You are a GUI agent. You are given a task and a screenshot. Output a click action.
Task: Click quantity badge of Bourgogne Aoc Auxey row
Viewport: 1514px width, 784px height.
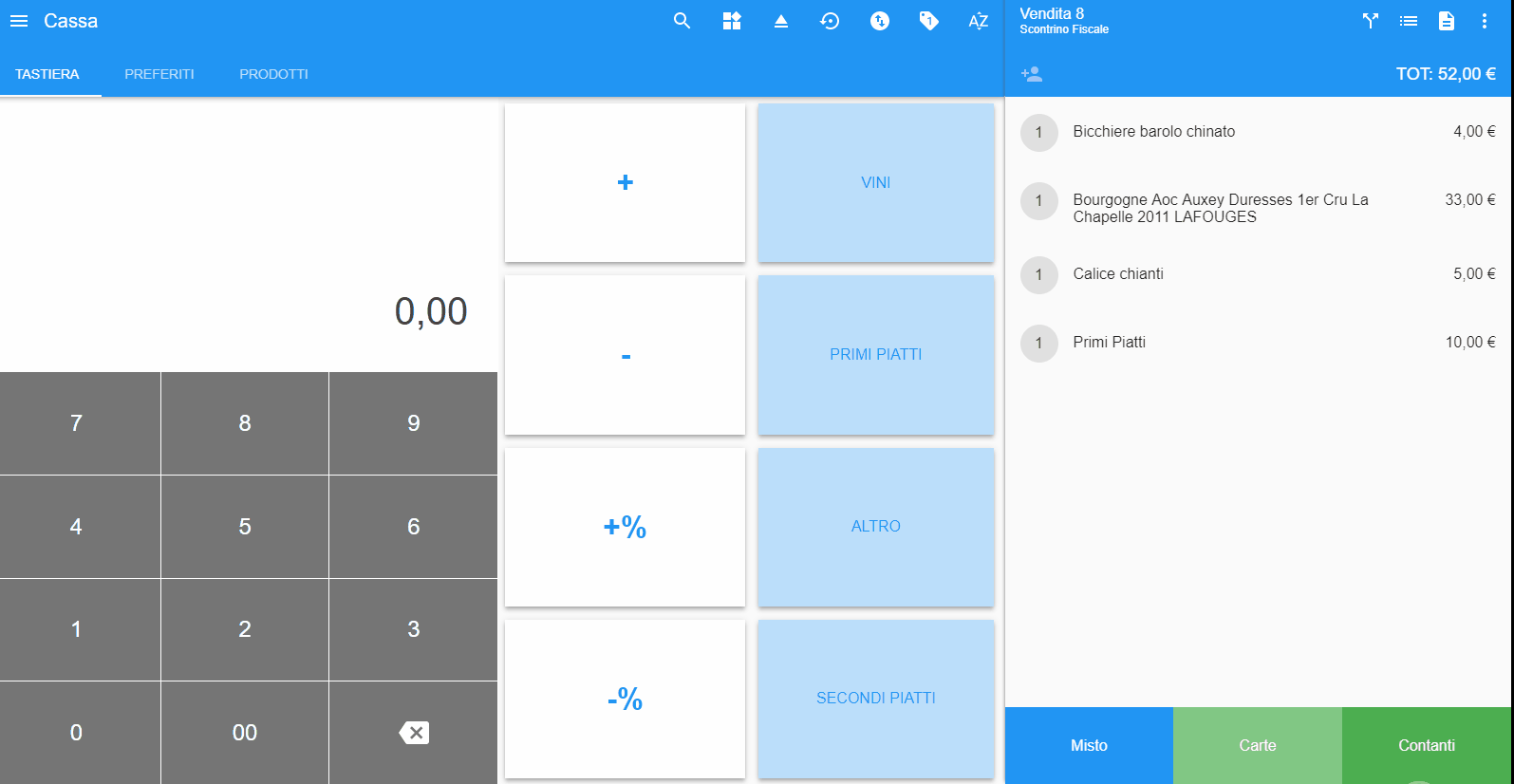(x=1039, y=201)
